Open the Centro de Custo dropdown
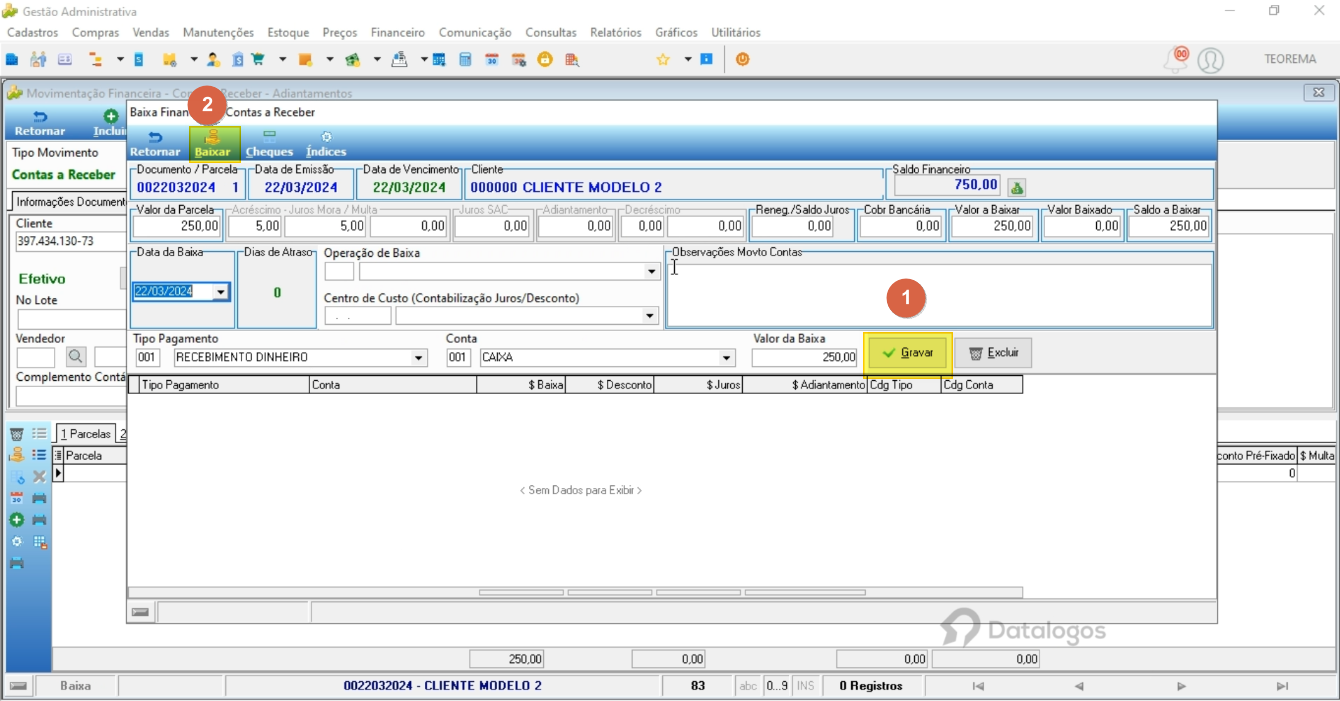Image resolution: width=1340 pixels, height=701 pixels. pos(652,316)
